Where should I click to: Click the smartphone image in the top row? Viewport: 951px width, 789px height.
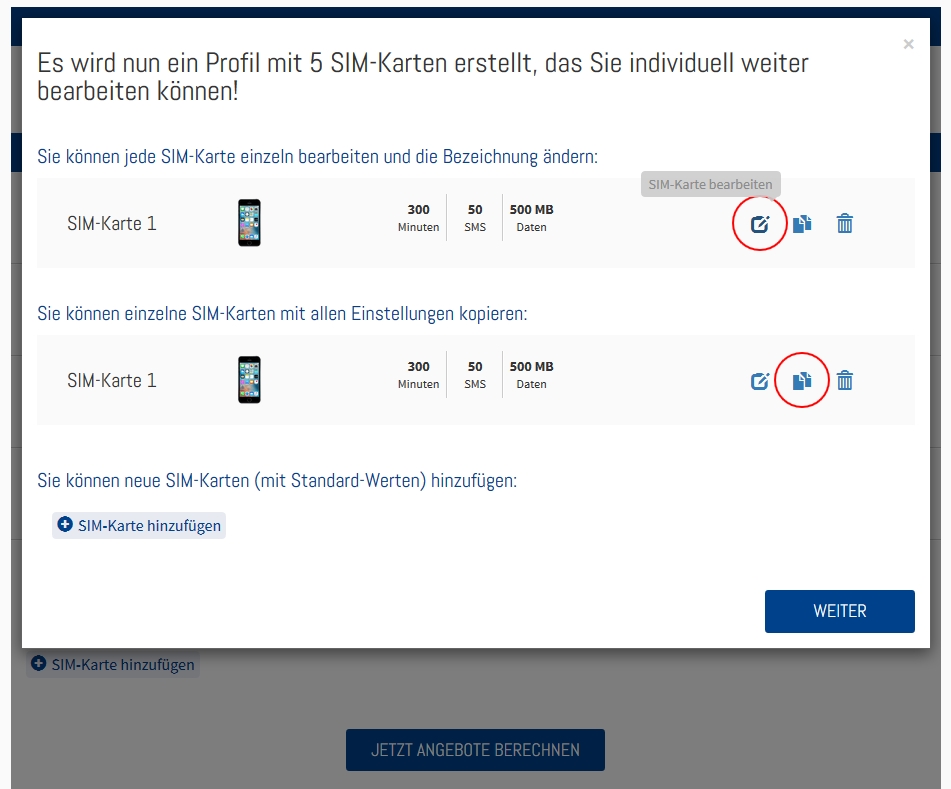click(x=249, y=223)
